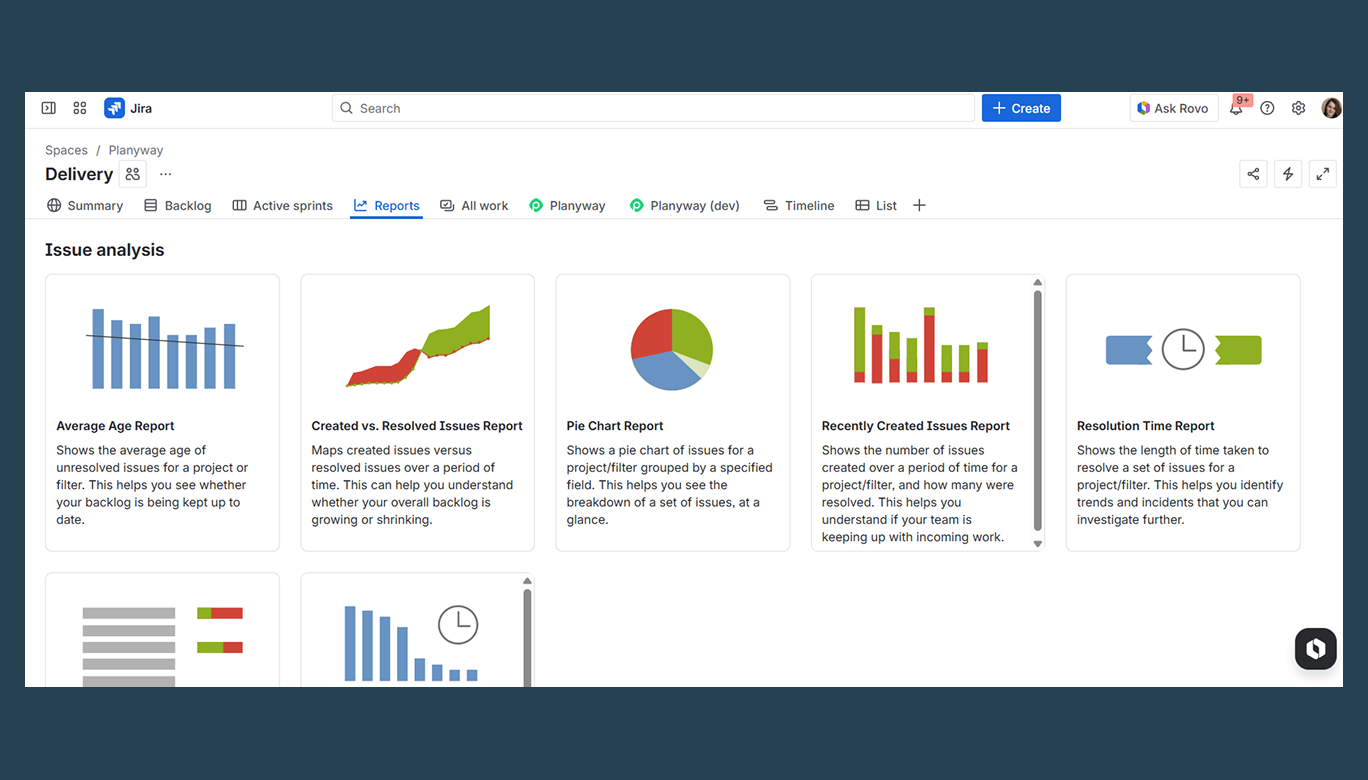Switch to the Timeline tab

point(798,205)
